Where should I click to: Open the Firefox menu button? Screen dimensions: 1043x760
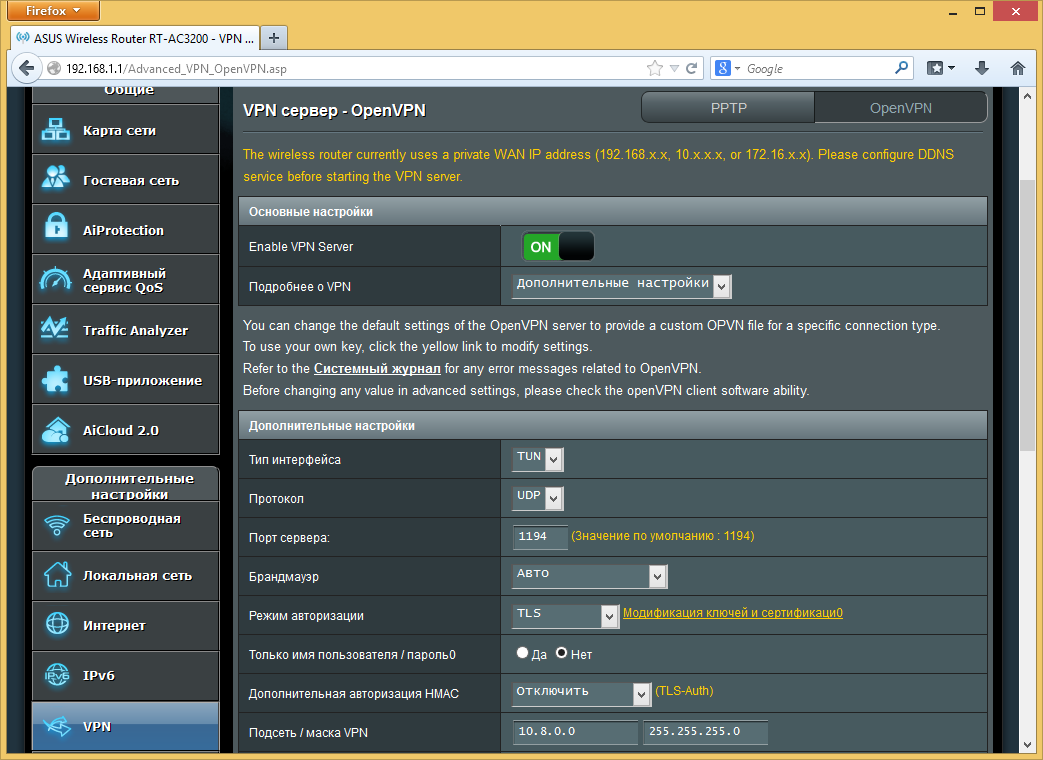tap(53, 11)
